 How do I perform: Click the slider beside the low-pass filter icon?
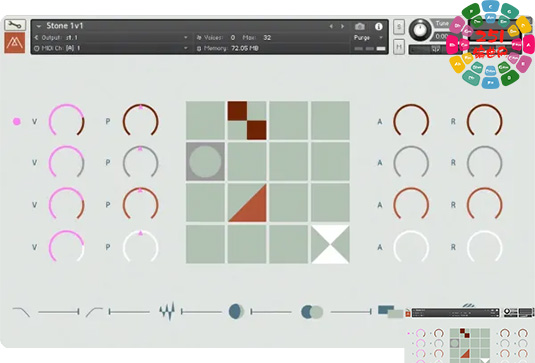click(x=59, y=311)
